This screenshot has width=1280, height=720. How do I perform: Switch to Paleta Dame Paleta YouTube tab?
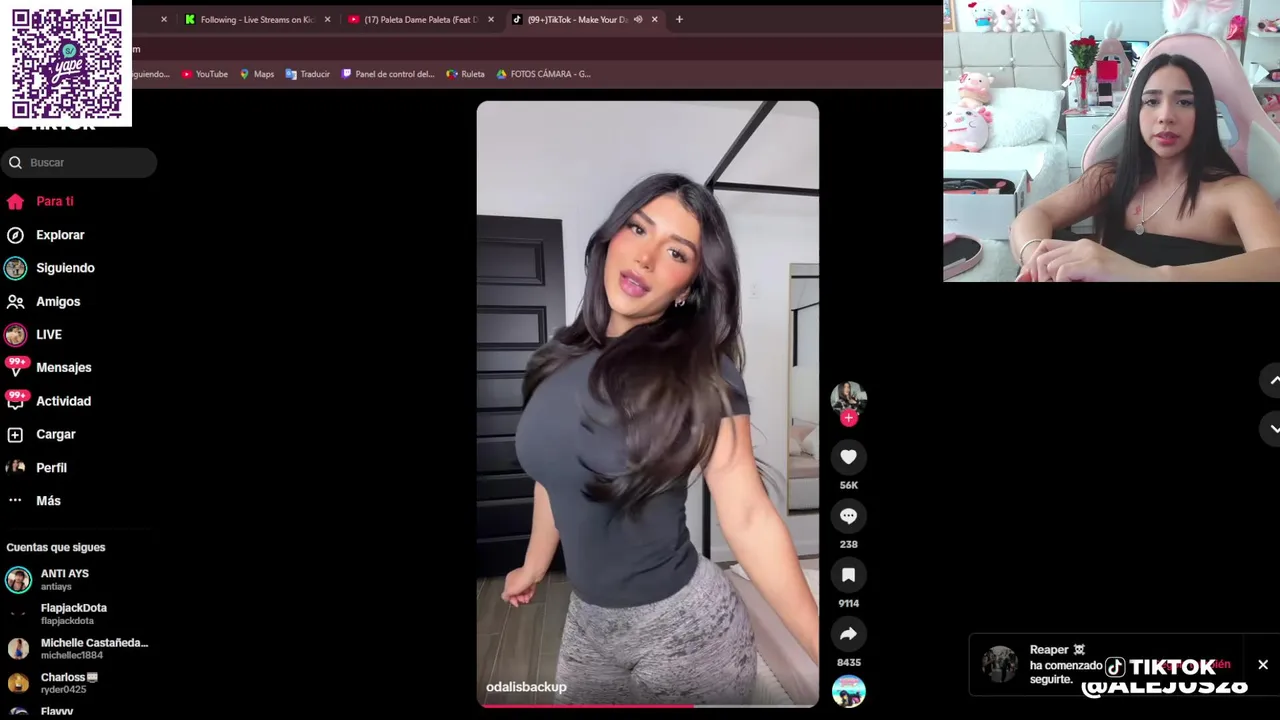421,19
